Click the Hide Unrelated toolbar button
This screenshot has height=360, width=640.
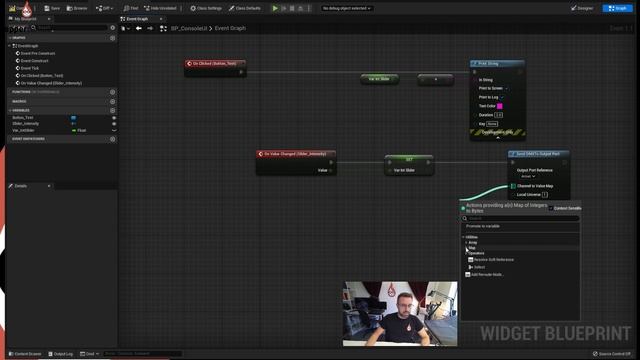(x=160, y=8)
